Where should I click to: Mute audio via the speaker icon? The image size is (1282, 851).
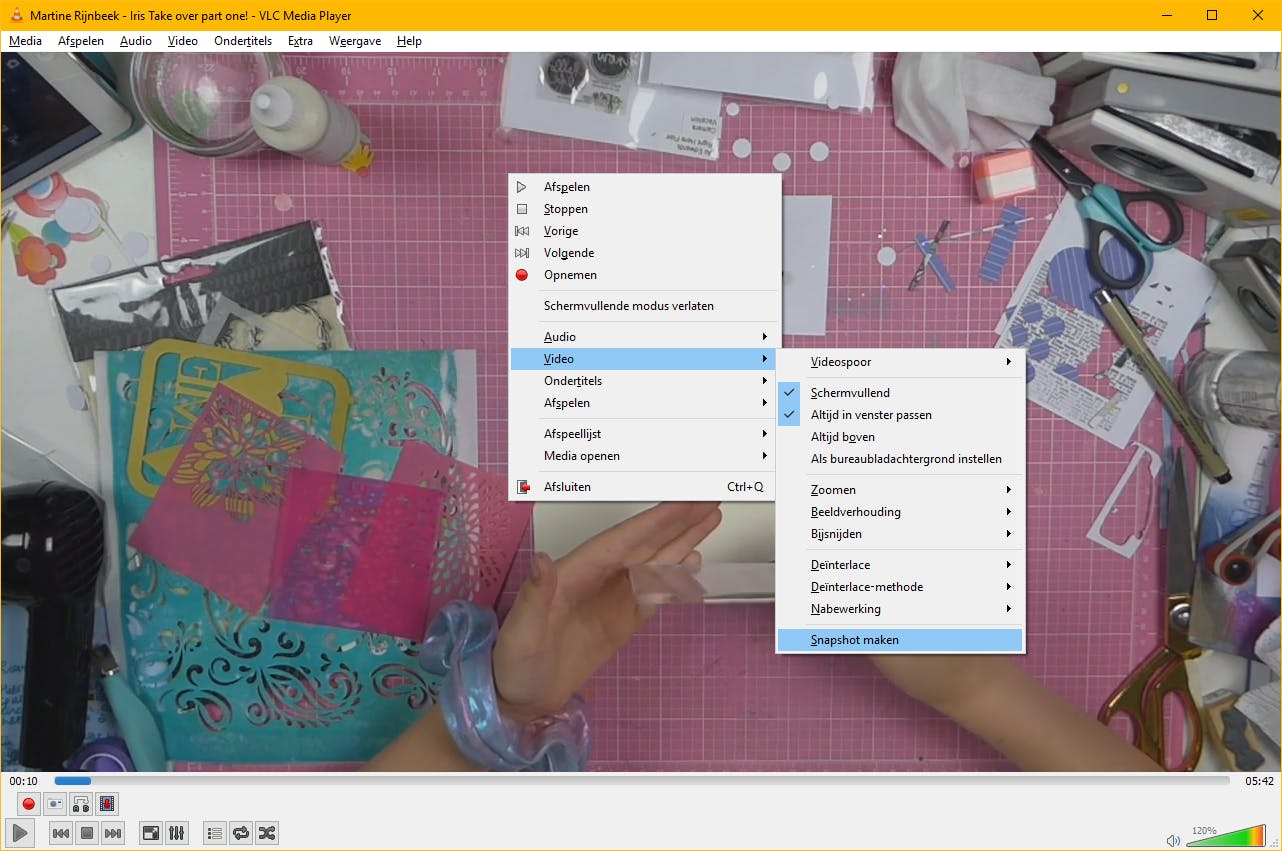pos(1173,840)
